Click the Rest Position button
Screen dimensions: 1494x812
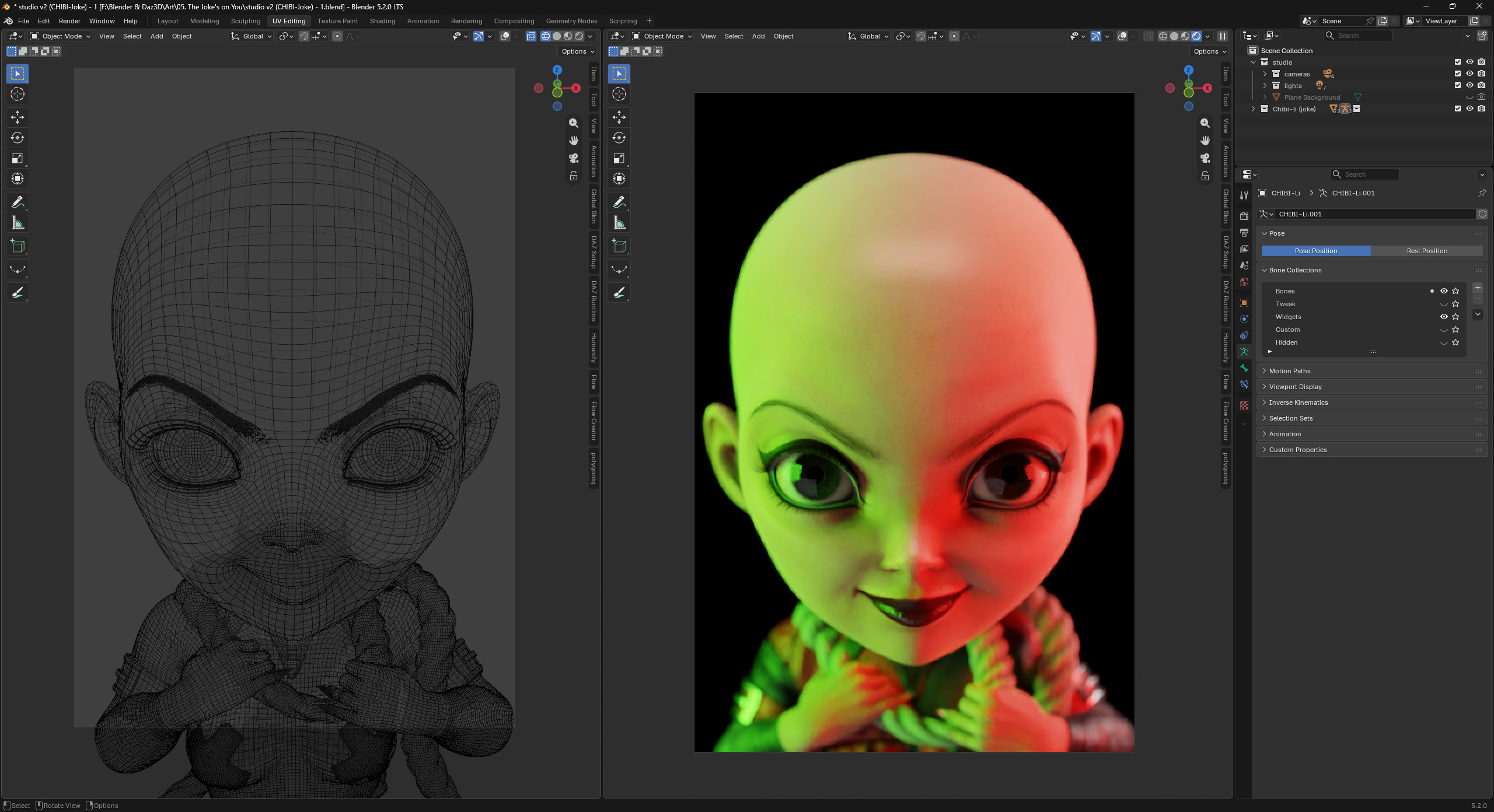pos(1427,251)
